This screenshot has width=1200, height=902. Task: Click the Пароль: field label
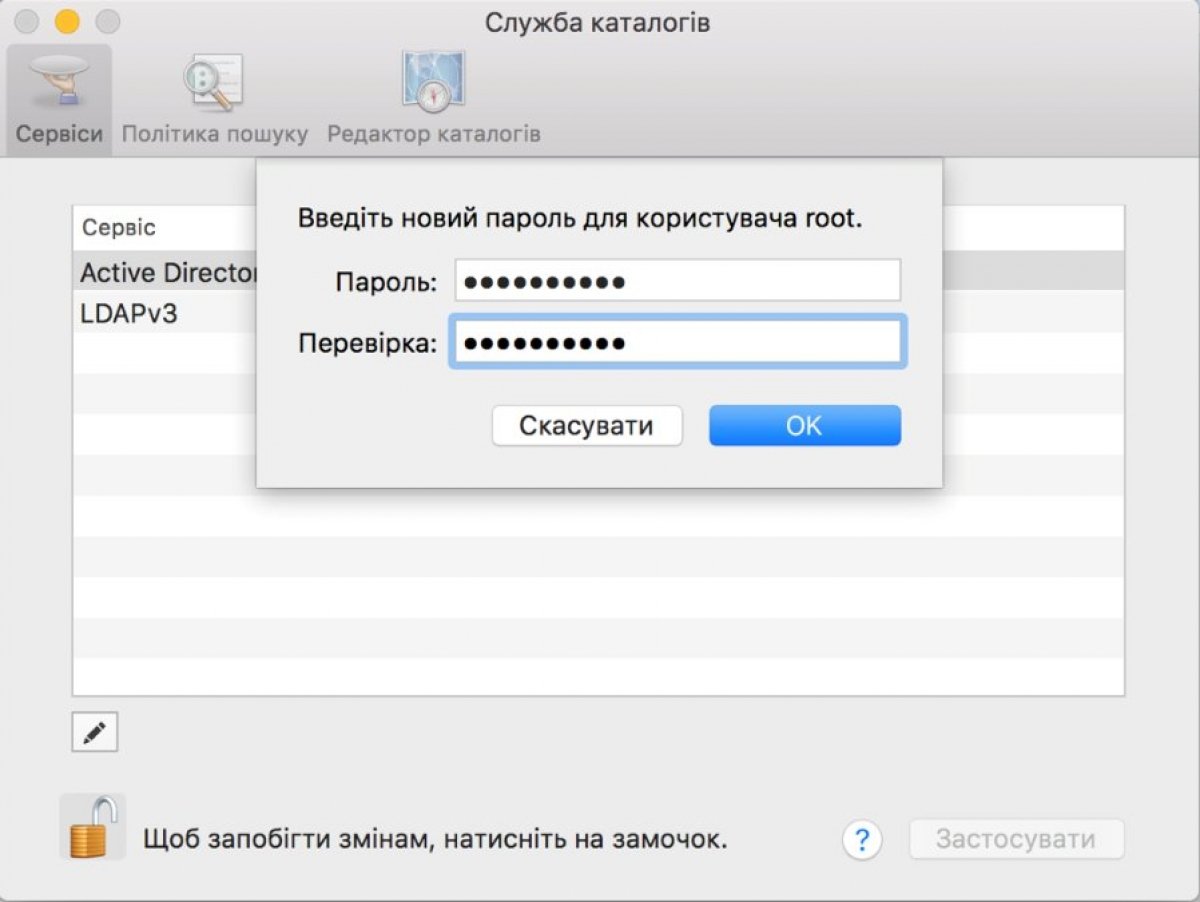tap(386, 283)
